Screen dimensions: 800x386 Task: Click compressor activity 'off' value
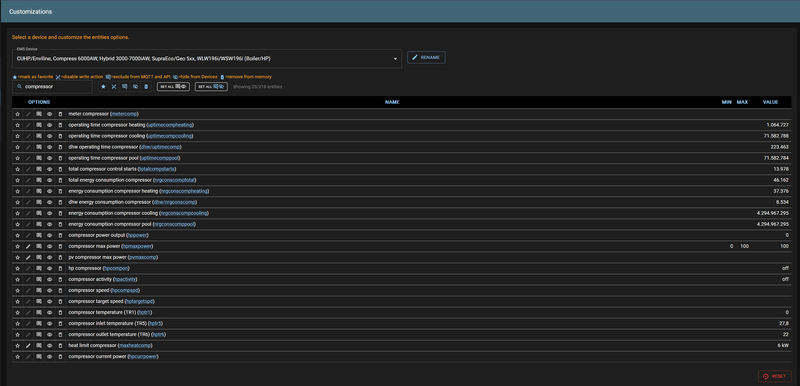(x=786, y=279)
